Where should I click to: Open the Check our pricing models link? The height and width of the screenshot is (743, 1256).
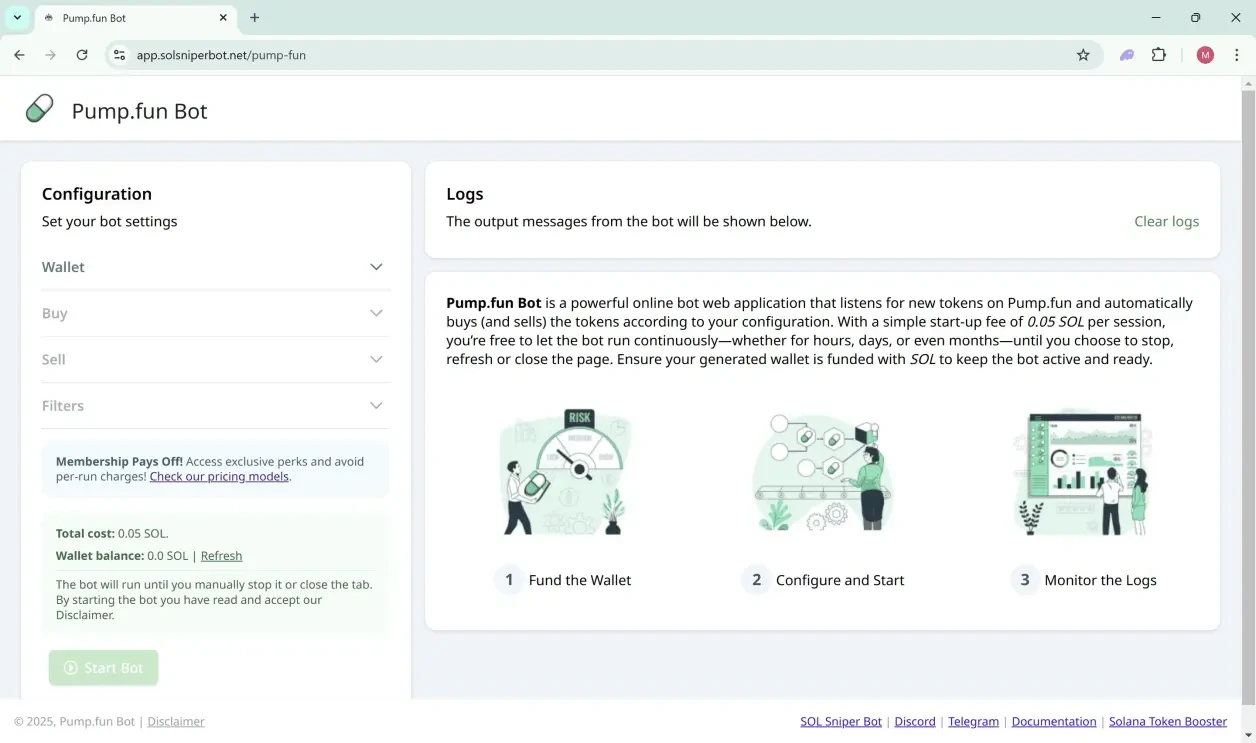pyautogui.click(x=219, y=476)
